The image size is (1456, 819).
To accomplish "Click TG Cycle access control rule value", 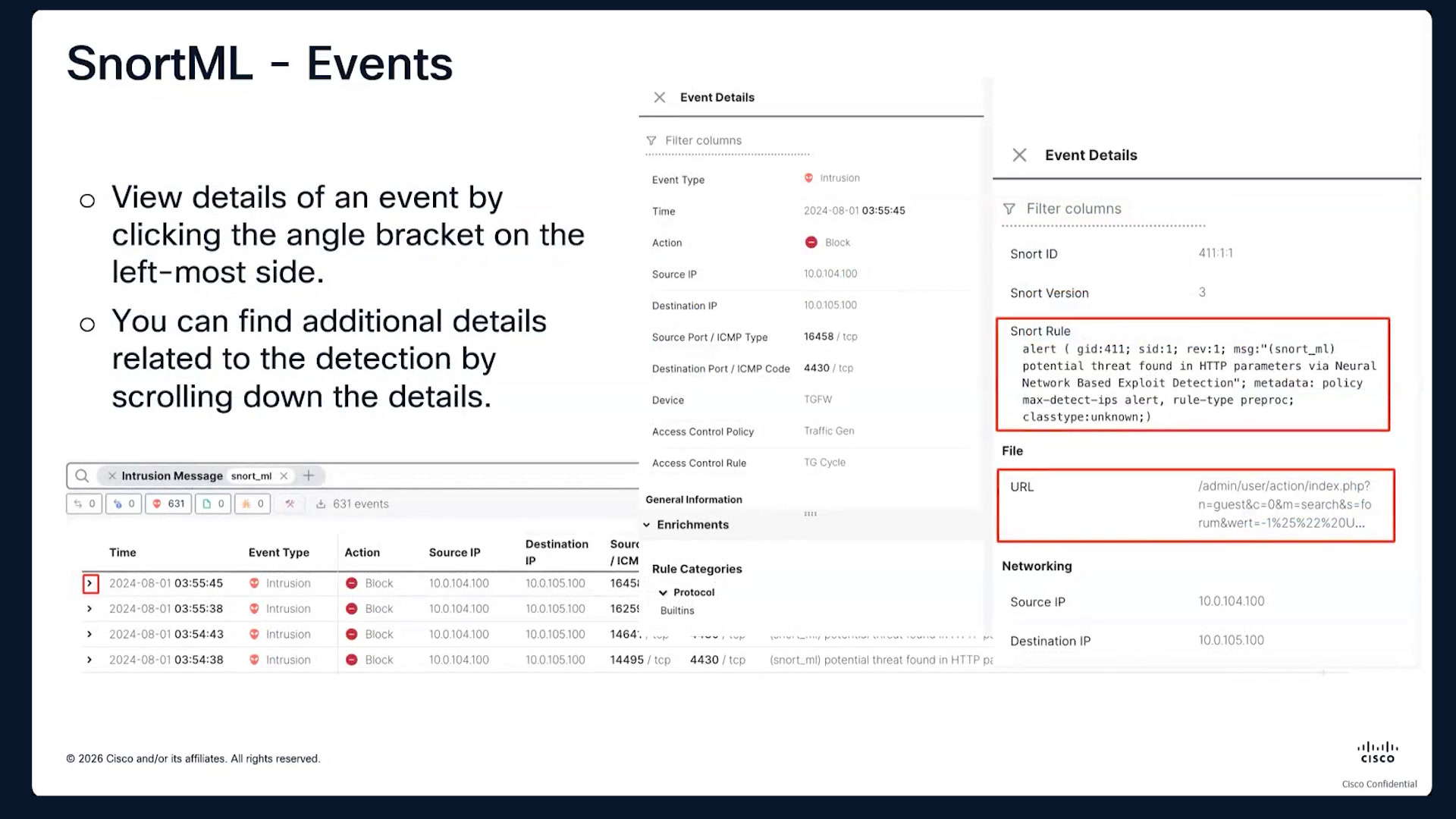I will (x=825, y=463).
